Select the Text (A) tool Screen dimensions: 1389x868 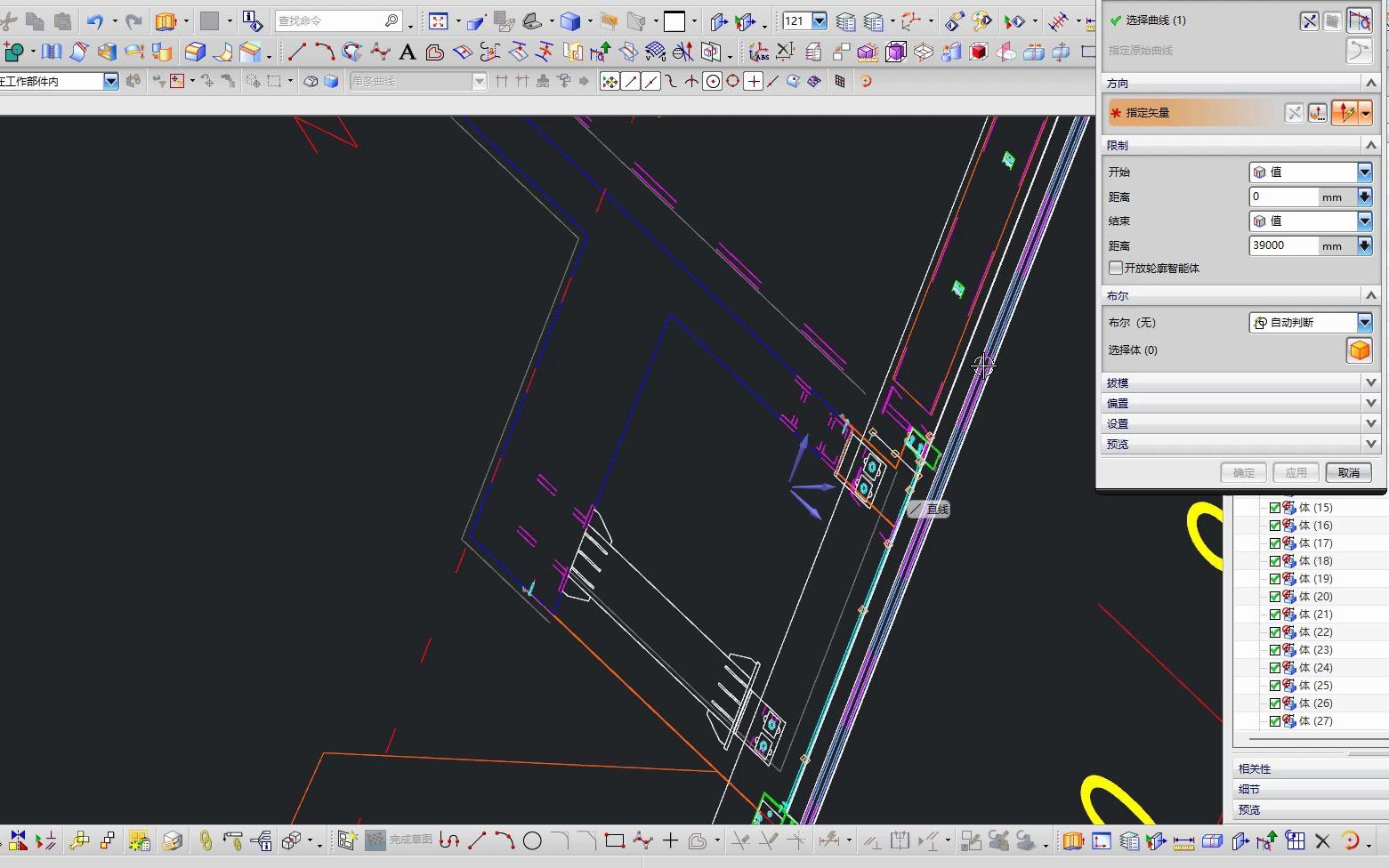point(408,52)
